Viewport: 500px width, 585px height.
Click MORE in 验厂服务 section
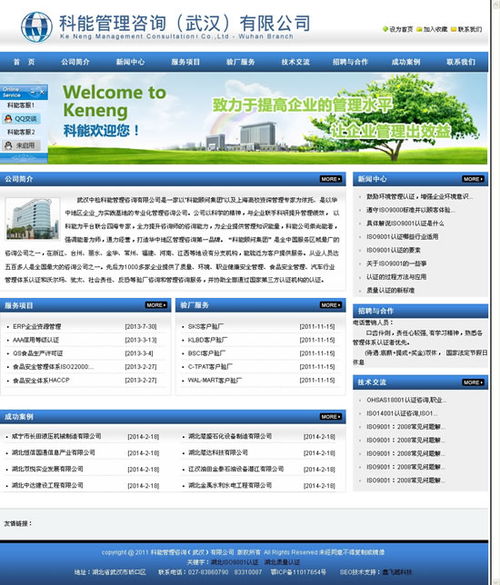point(331,305)
